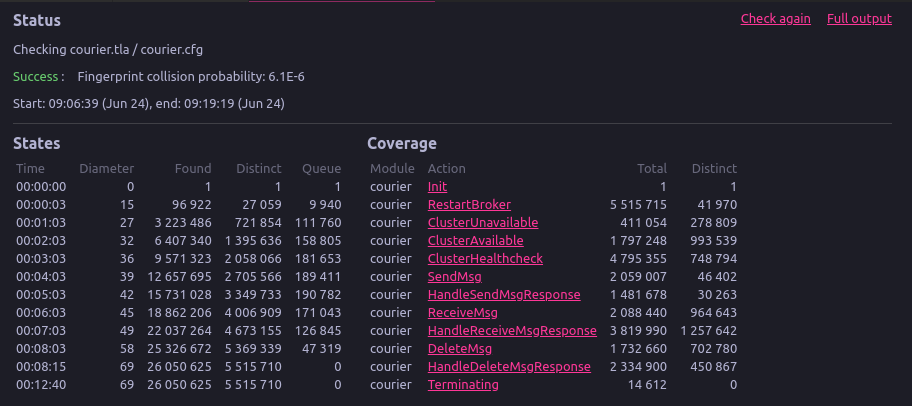The image size is (912, 406).
Task: Jump to ClusterAvailable action
Action: [476, 241]
